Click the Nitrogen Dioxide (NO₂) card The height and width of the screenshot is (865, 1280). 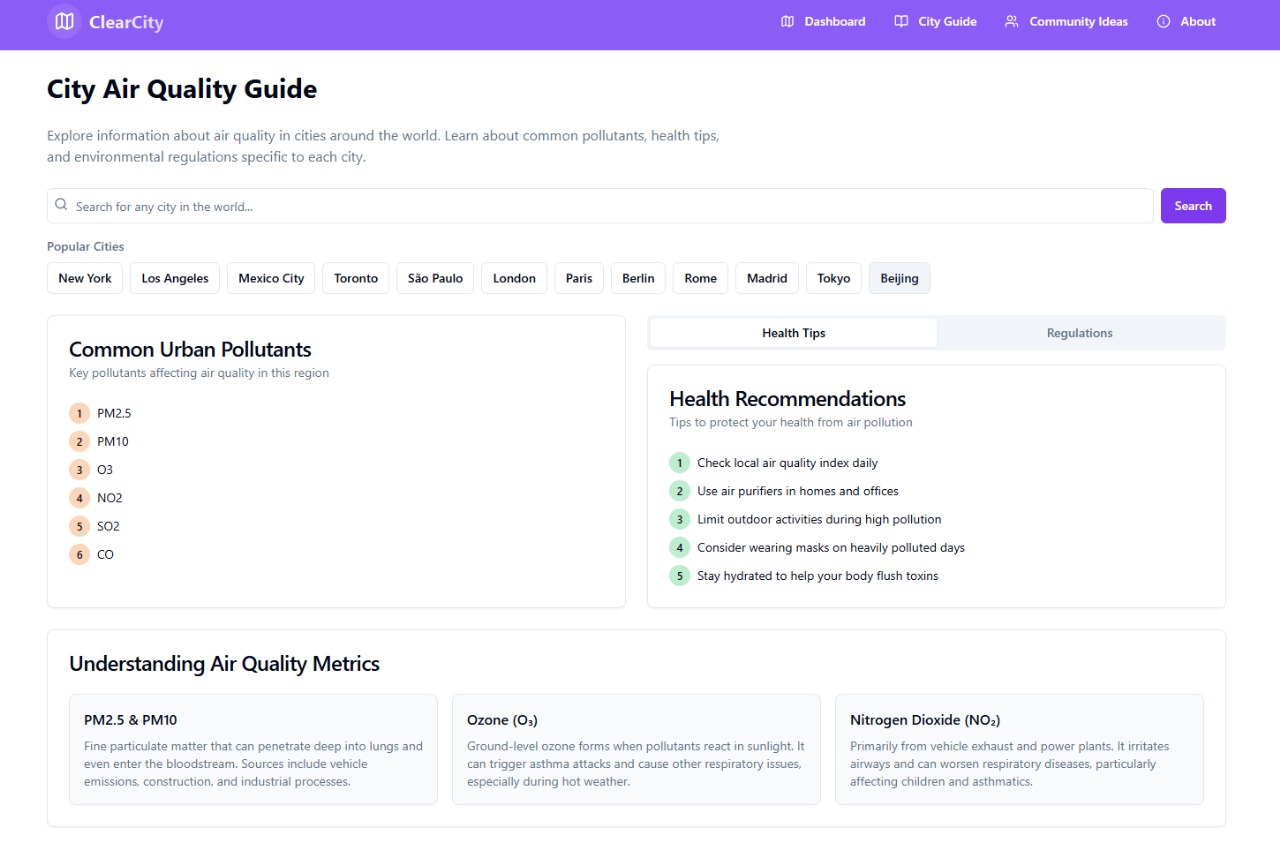click(1019, 749)
